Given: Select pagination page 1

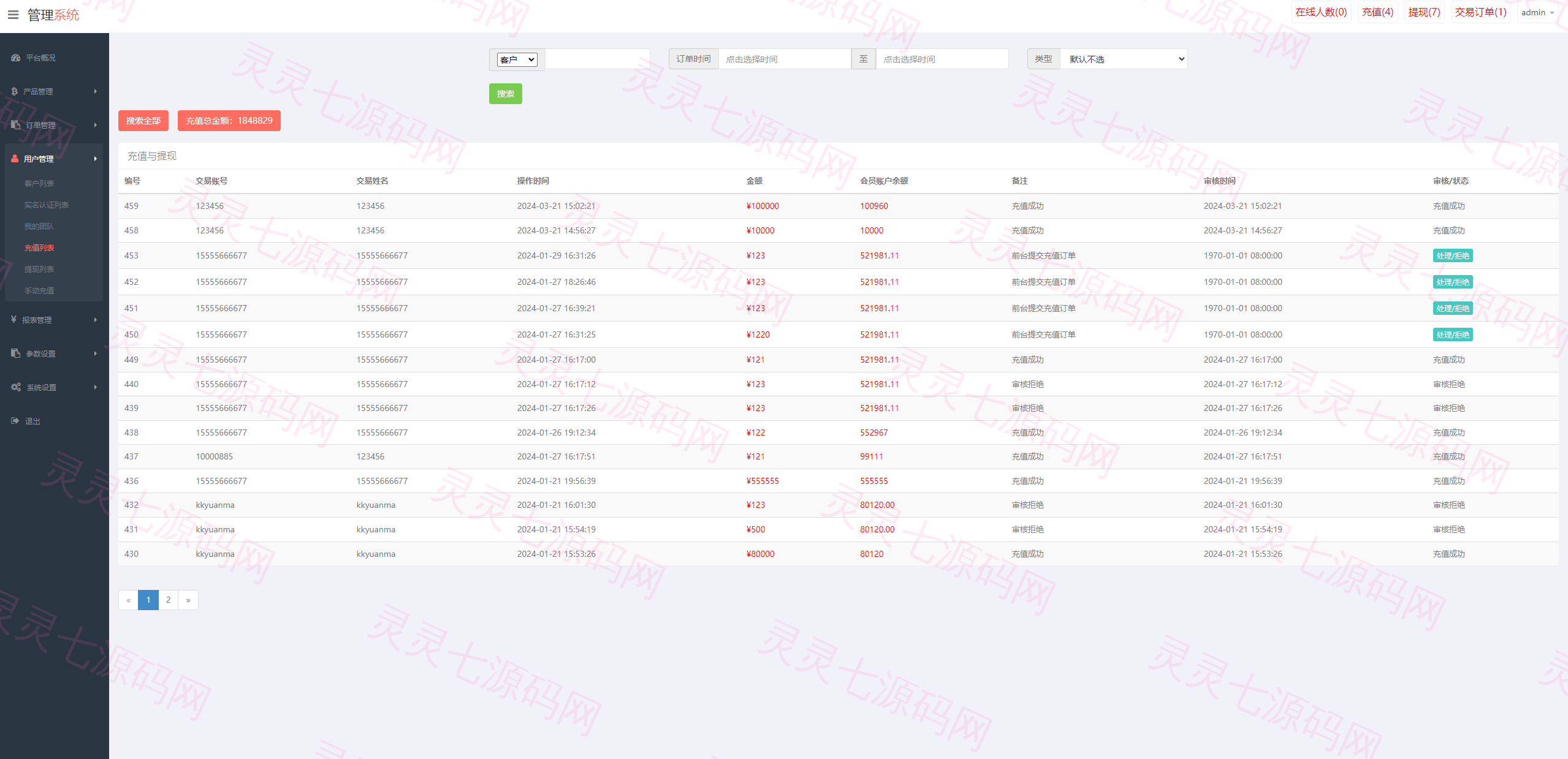Looking at the screenshot, I should point(148,600).
